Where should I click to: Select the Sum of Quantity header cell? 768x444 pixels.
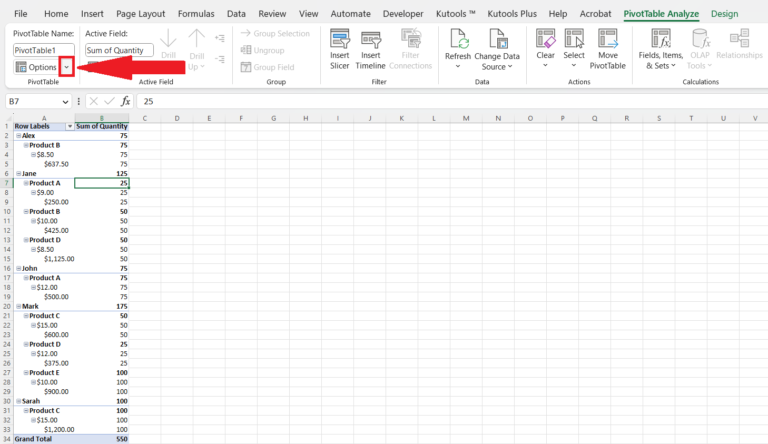(x=101, y=126)
